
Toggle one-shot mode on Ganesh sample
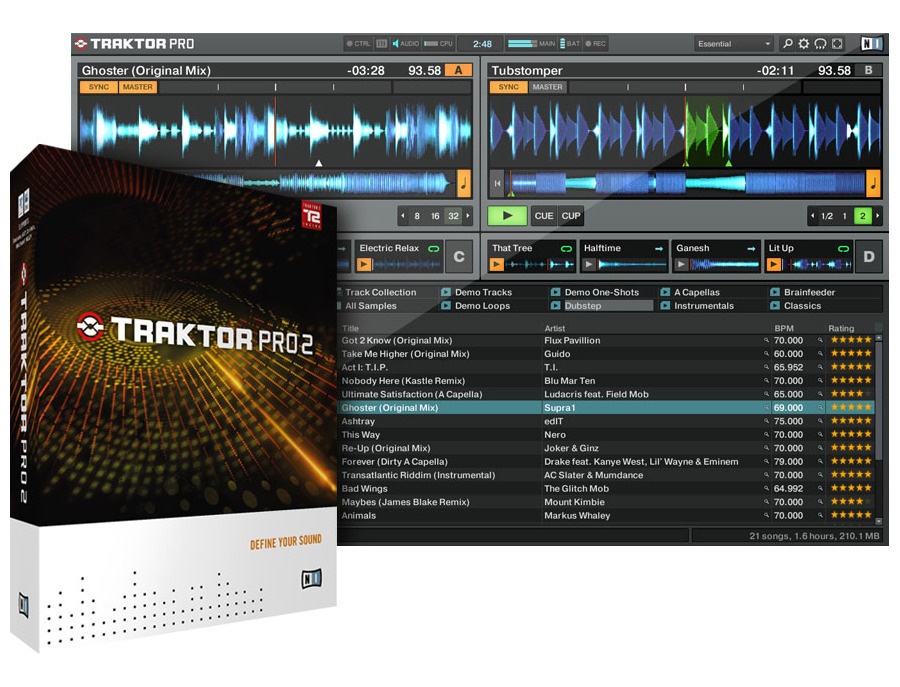(x=751, y=249)
